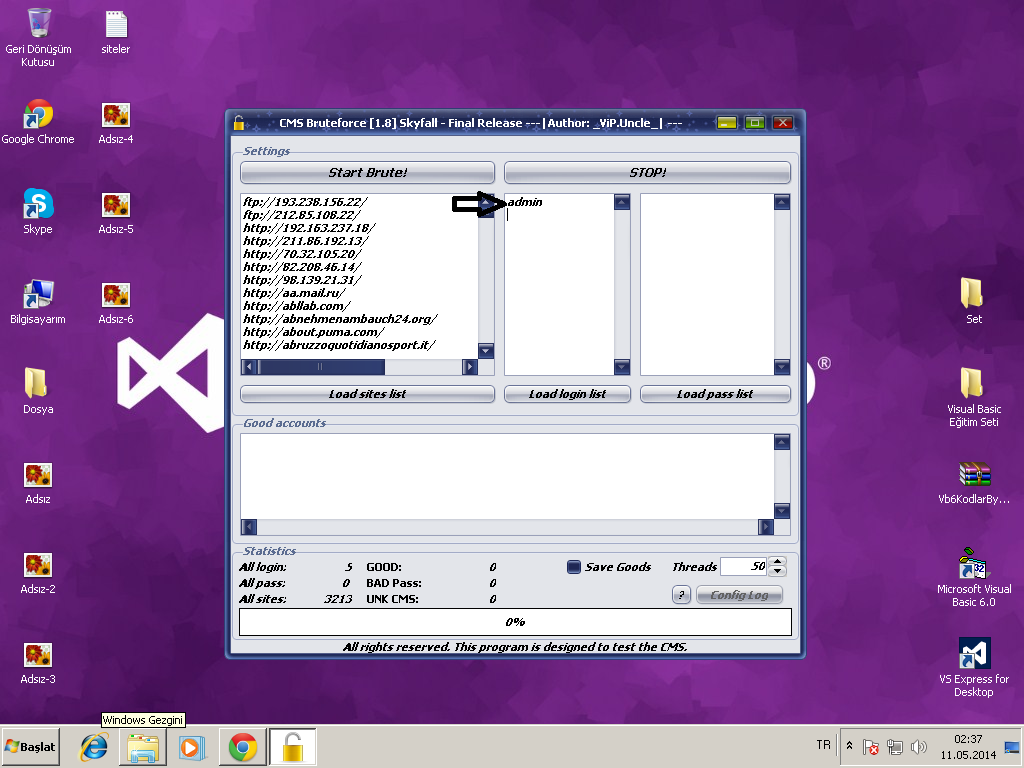1024x768 pixels.
Task: Click pass list scroll-up arrow
Action: click(x=782, y=202)
